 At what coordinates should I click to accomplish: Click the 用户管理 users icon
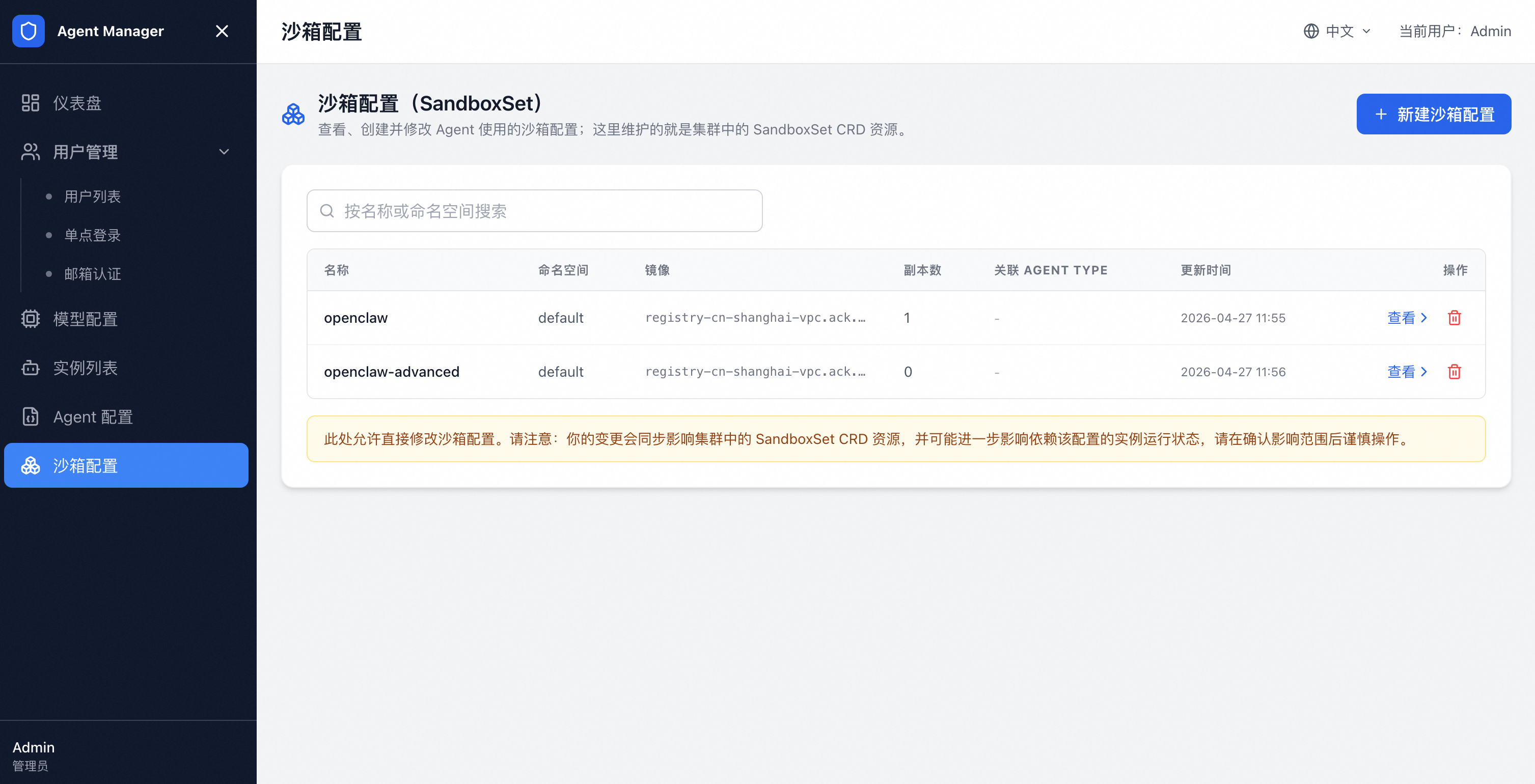[x=31, y=152]
